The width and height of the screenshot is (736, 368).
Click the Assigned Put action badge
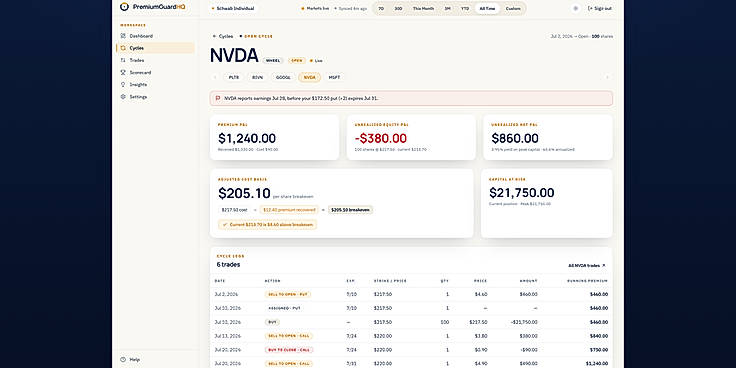(x=284, y=308)
